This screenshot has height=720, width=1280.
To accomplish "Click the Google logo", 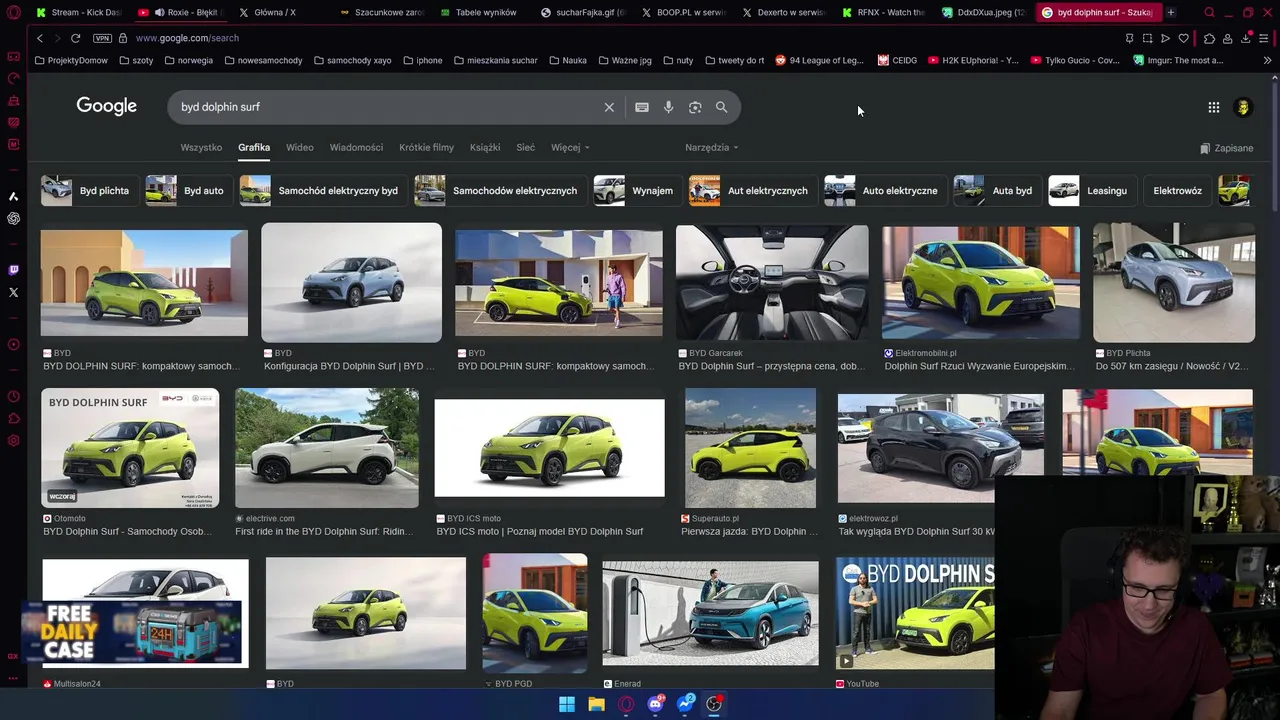I will (106, 106).
